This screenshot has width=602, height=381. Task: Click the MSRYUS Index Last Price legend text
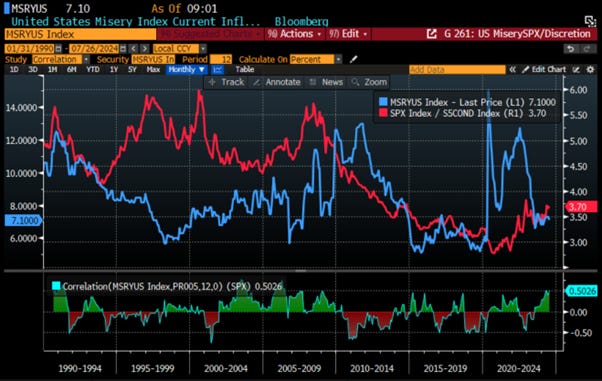(x=473, y=102)
